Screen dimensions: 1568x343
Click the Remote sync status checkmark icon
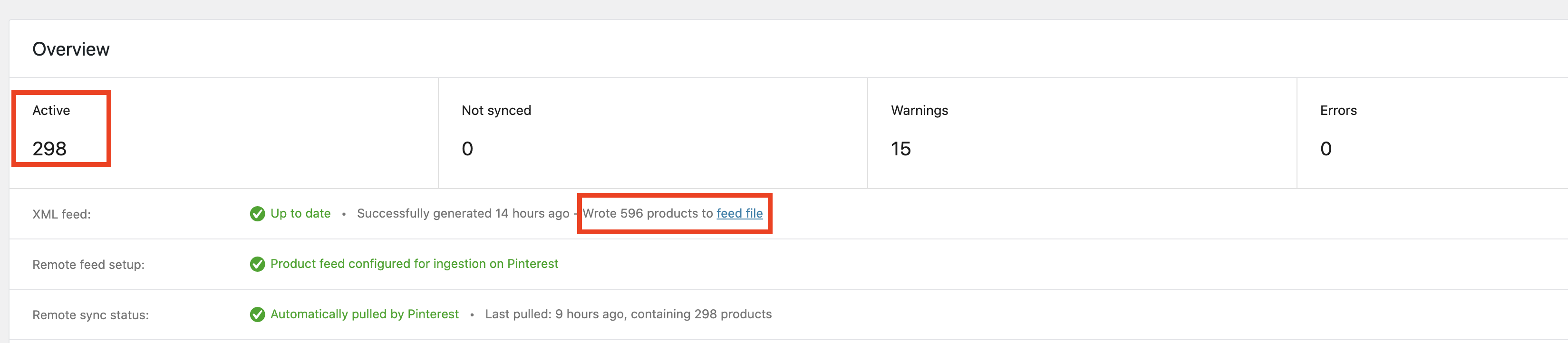coord(258,314)
